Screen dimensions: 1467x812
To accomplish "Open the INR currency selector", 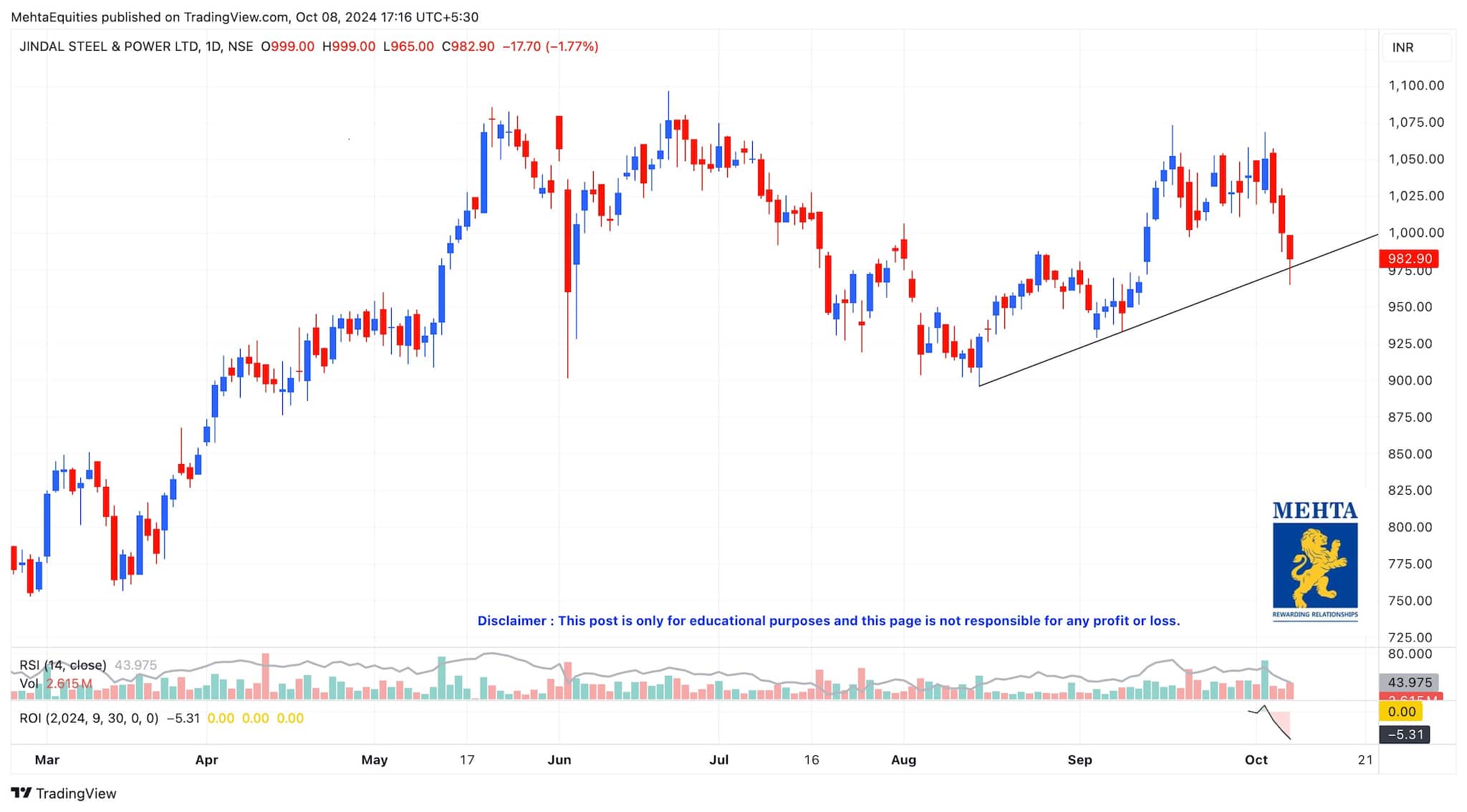I will (1416, 48).
